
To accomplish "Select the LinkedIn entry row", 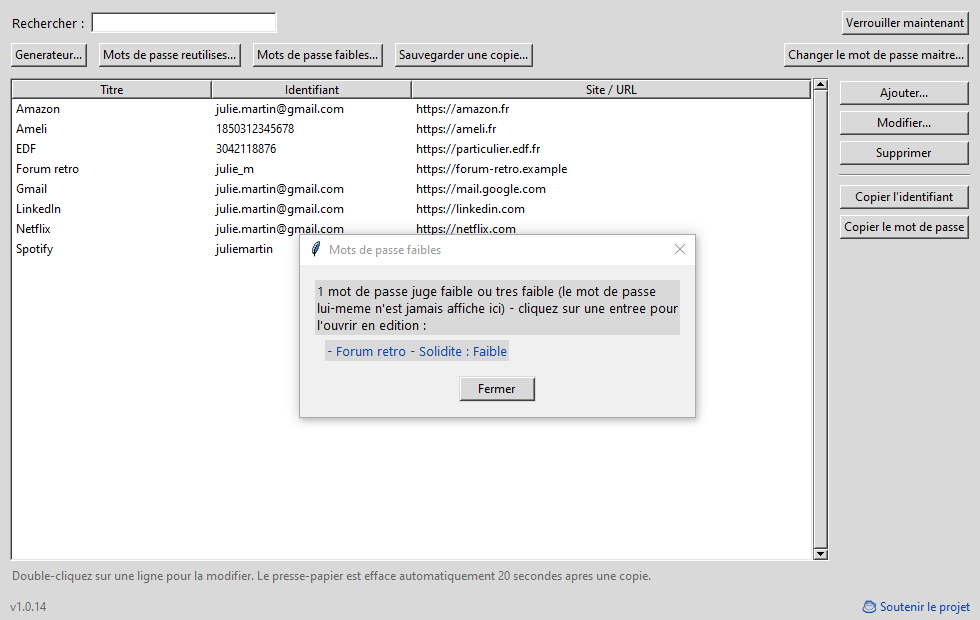I will tap(411, 209).
